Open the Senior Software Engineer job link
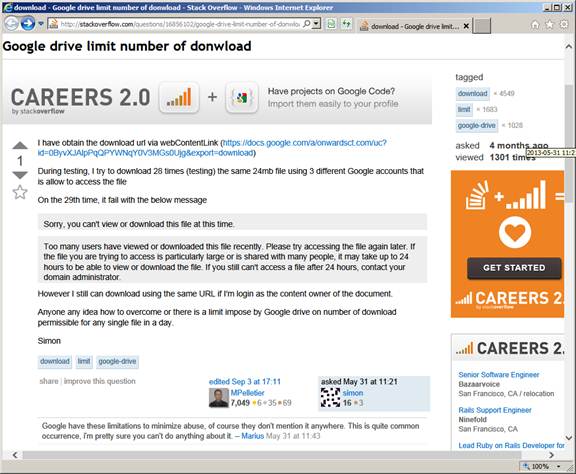 [498, 374]
